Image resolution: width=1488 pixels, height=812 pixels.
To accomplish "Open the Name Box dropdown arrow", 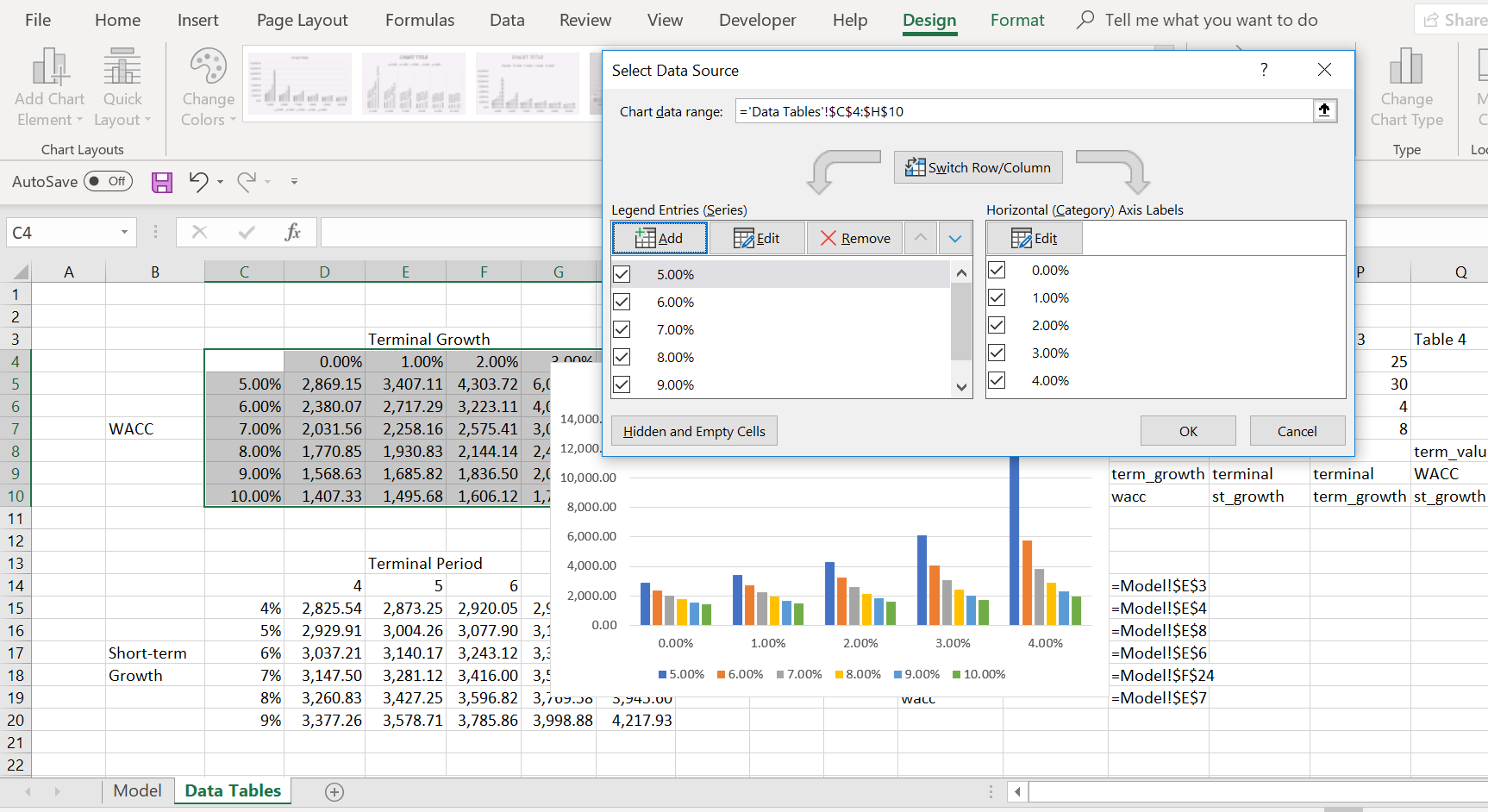I will 124,232.
